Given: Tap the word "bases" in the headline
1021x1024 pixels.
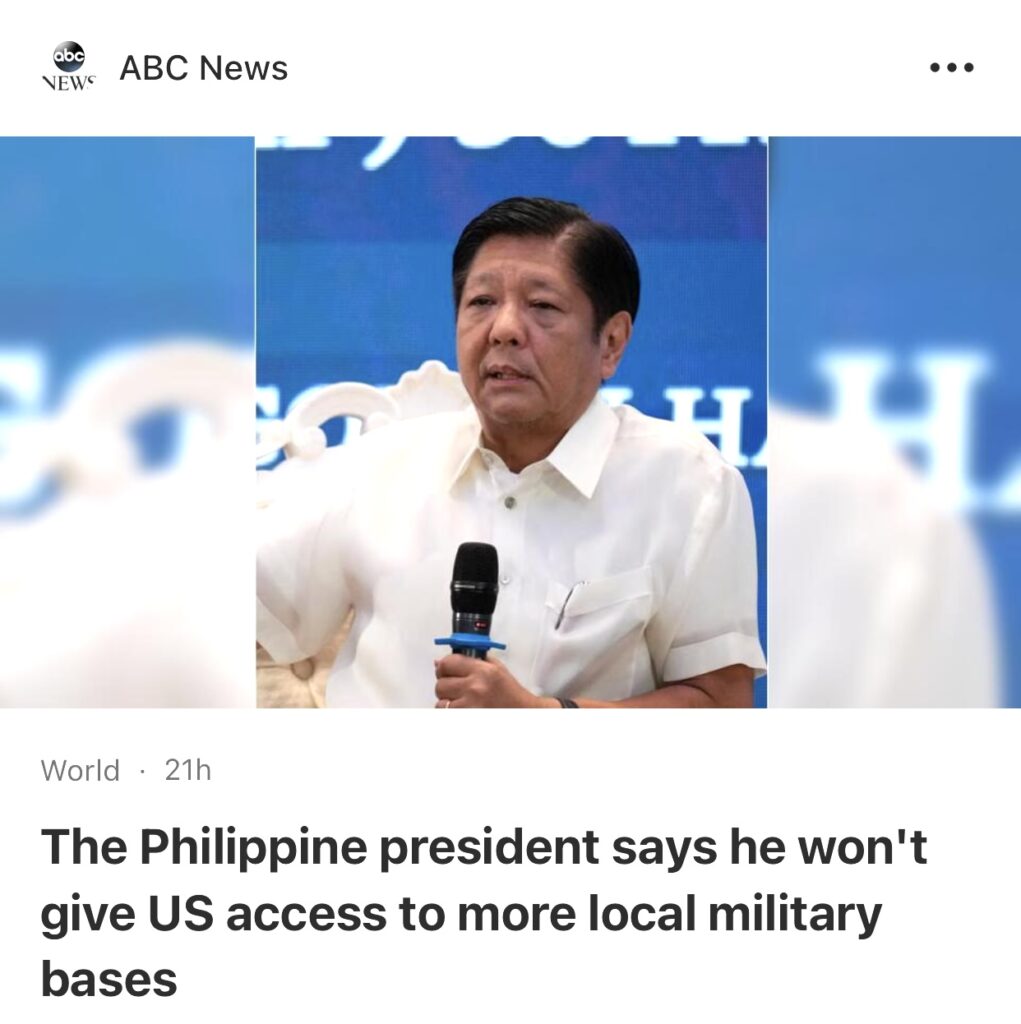Looking at the screenshot, I should coord(108,980).
